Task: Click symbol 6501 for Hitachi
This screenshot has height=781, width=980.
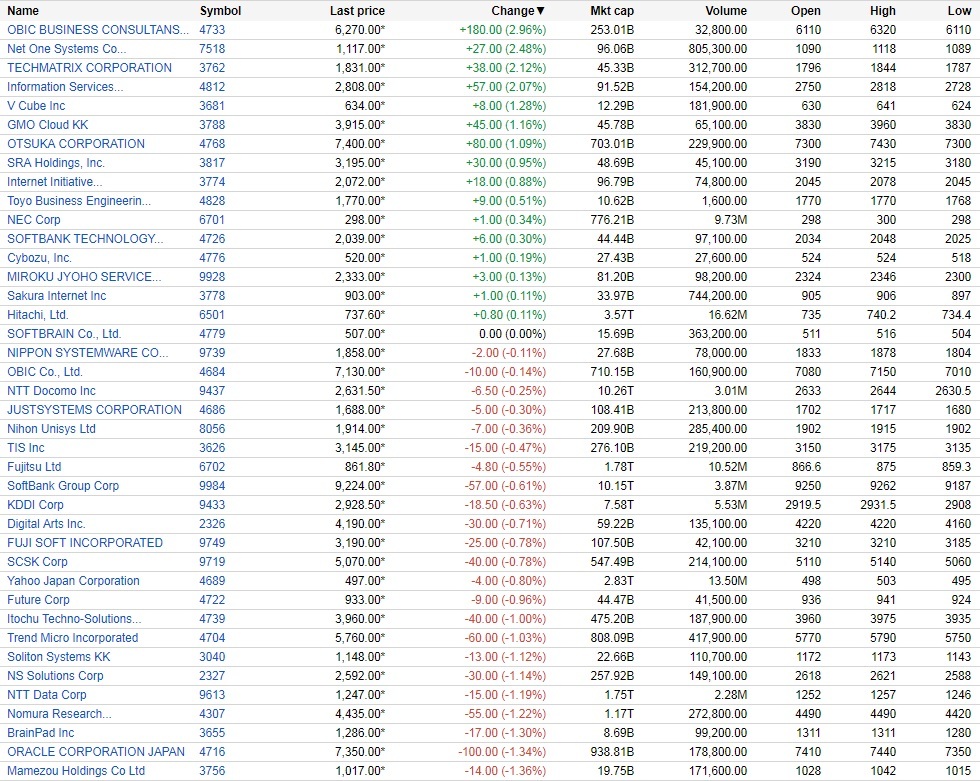Action: coord(212,315)
